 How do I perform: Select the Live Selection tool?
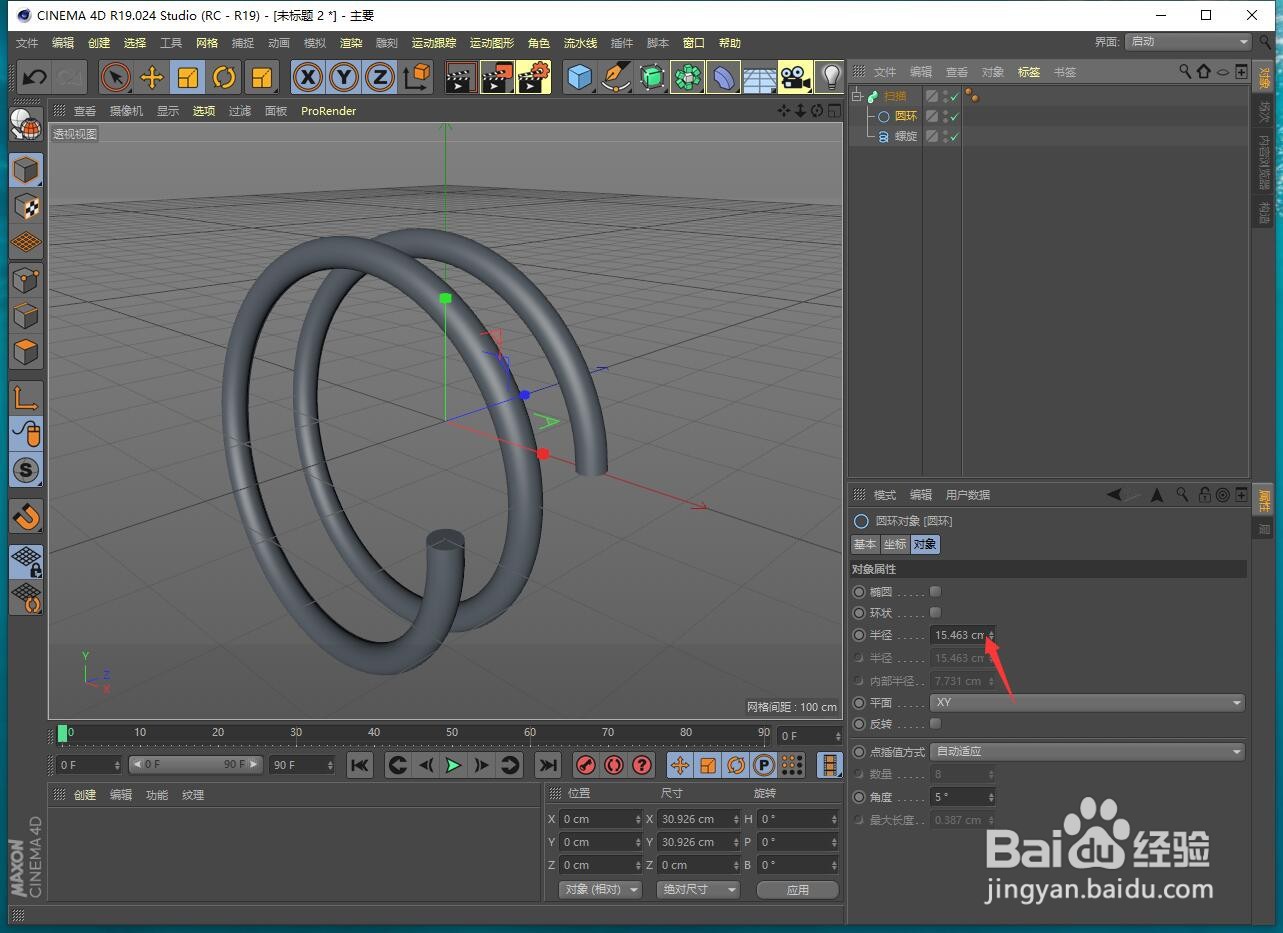(x=116, y=77)
